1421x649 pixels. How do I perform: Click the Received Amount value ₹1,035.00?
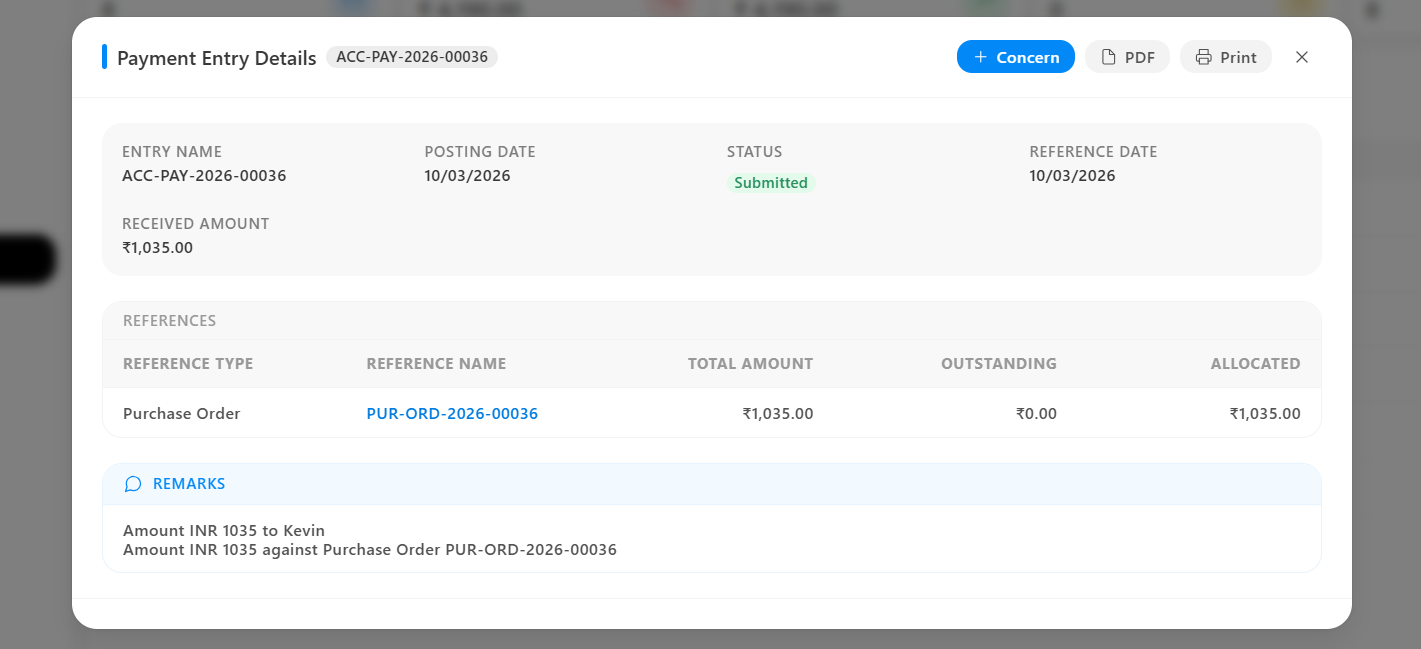pos(158,248)
